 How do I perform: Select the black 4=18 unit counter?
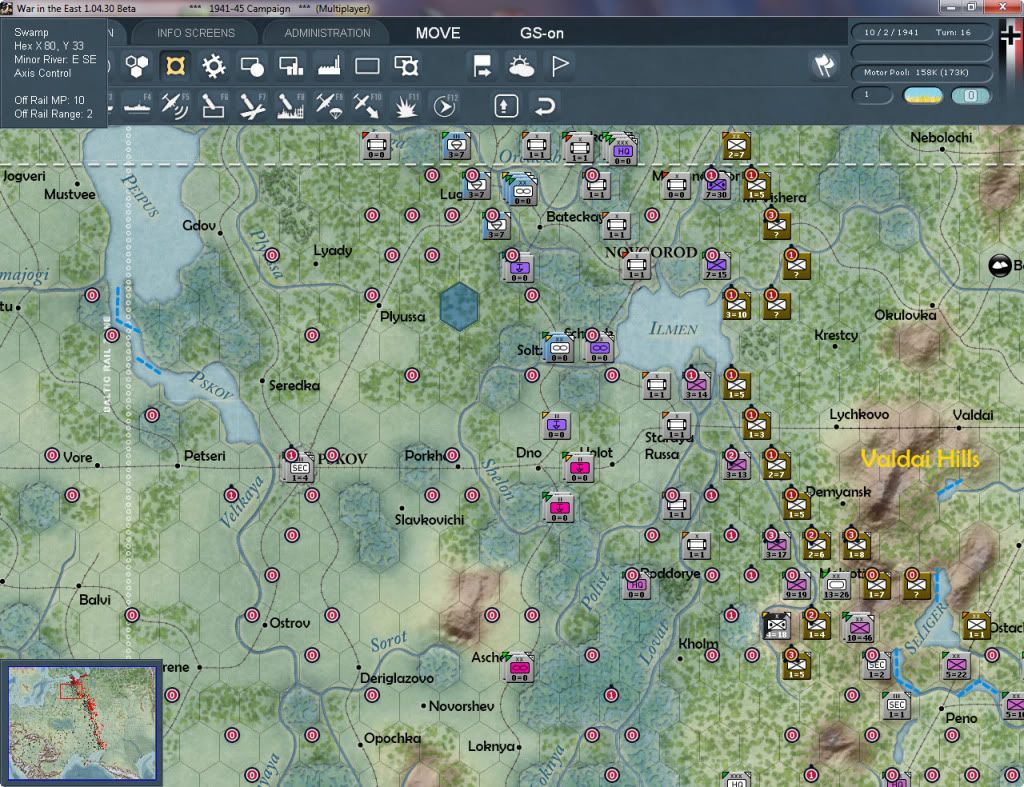(x=776, y=626)
